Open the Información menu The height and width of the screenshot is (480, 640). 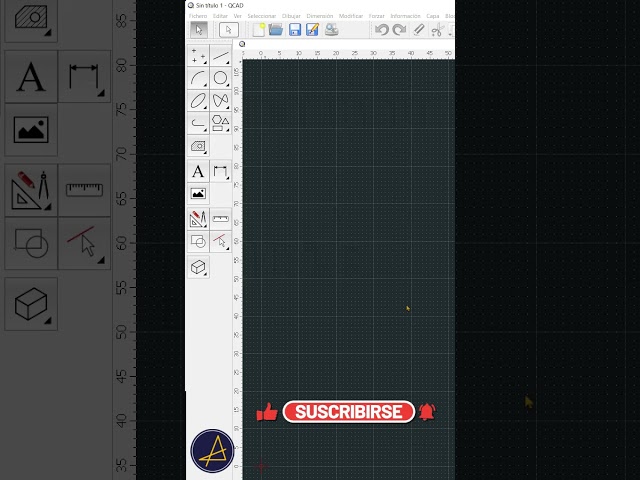405,16
